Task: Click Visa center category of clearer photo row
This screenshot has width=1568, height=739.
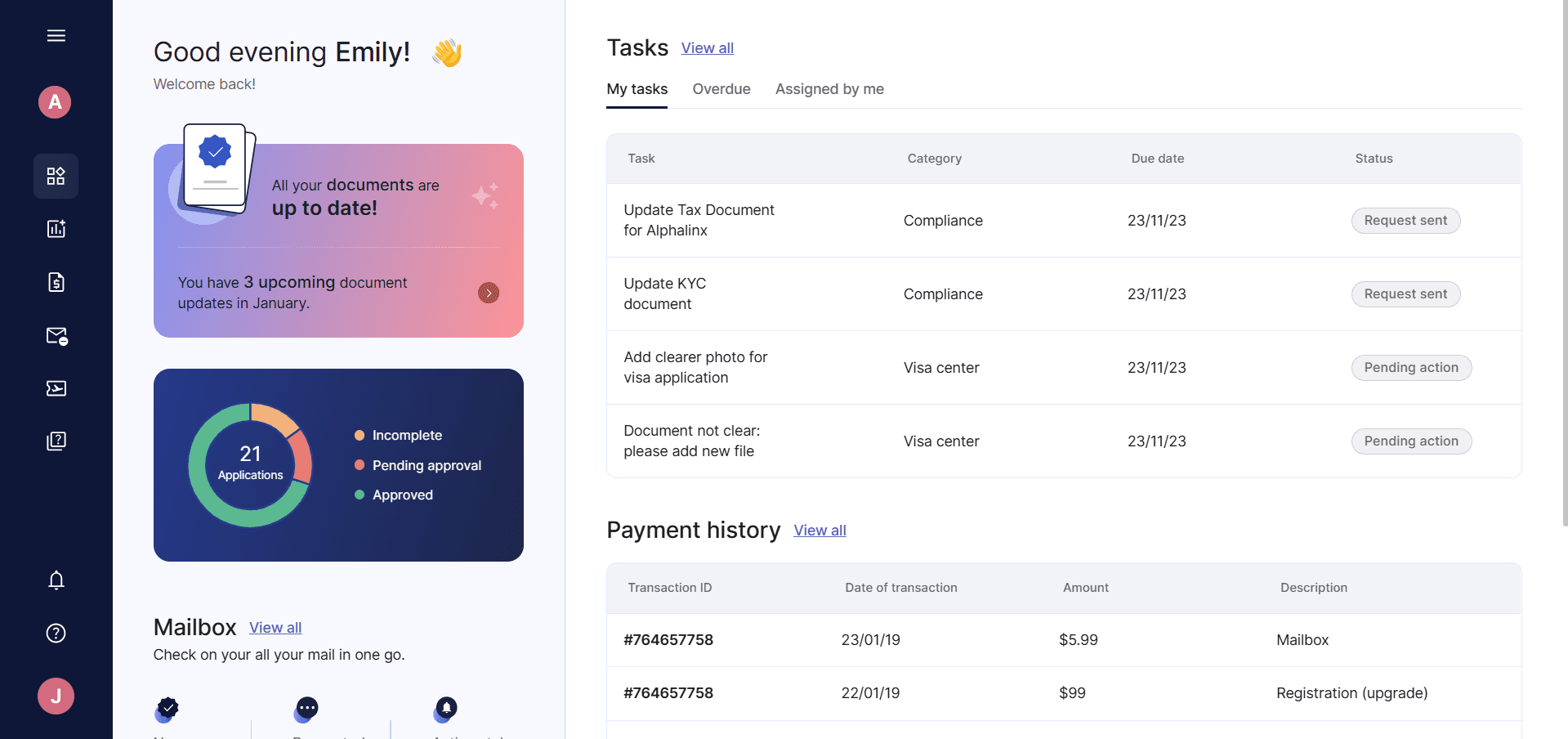Action: pos(941,368)
